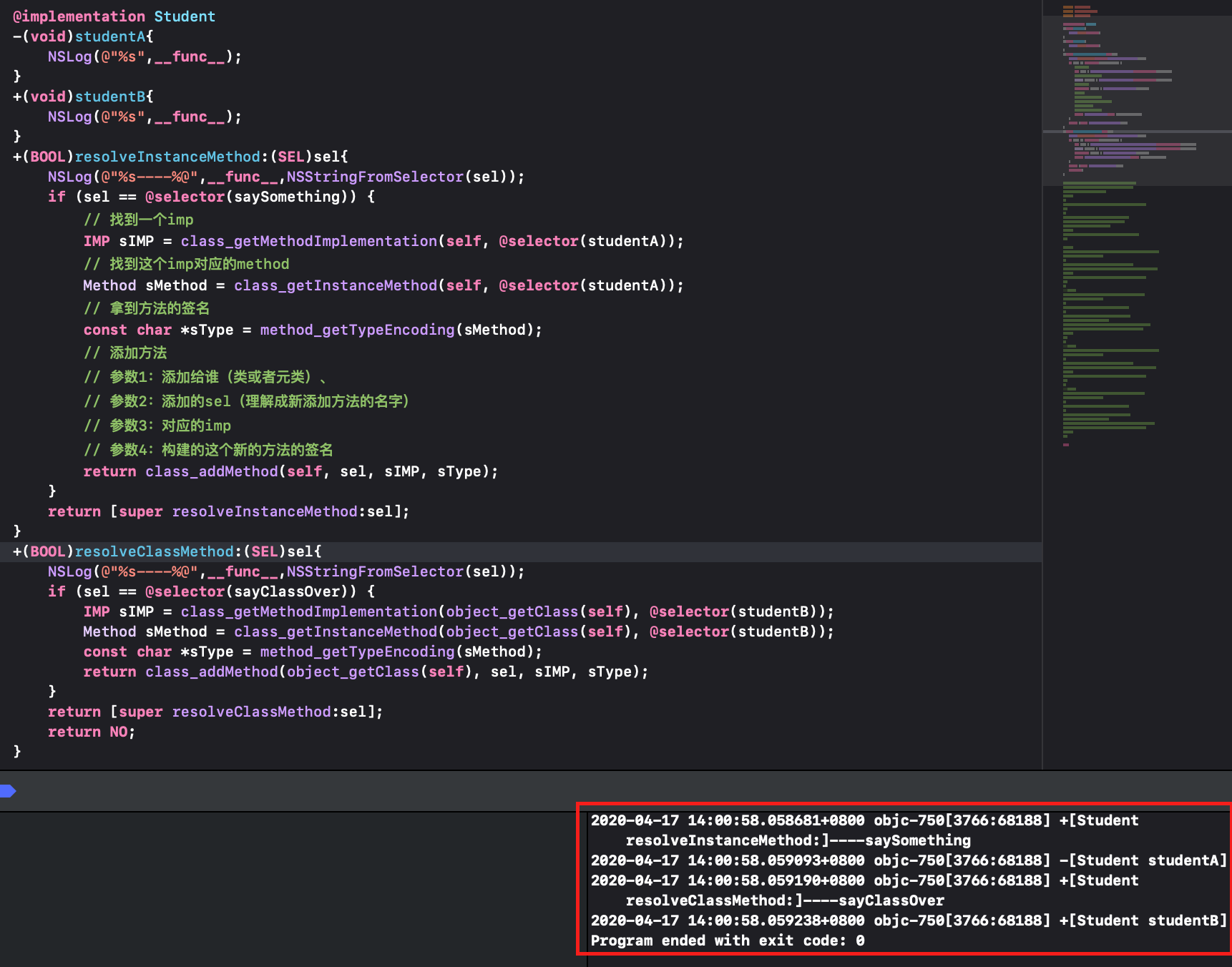Click 'IMP sIMP' line using @selector(studentB)

(459, 612)
